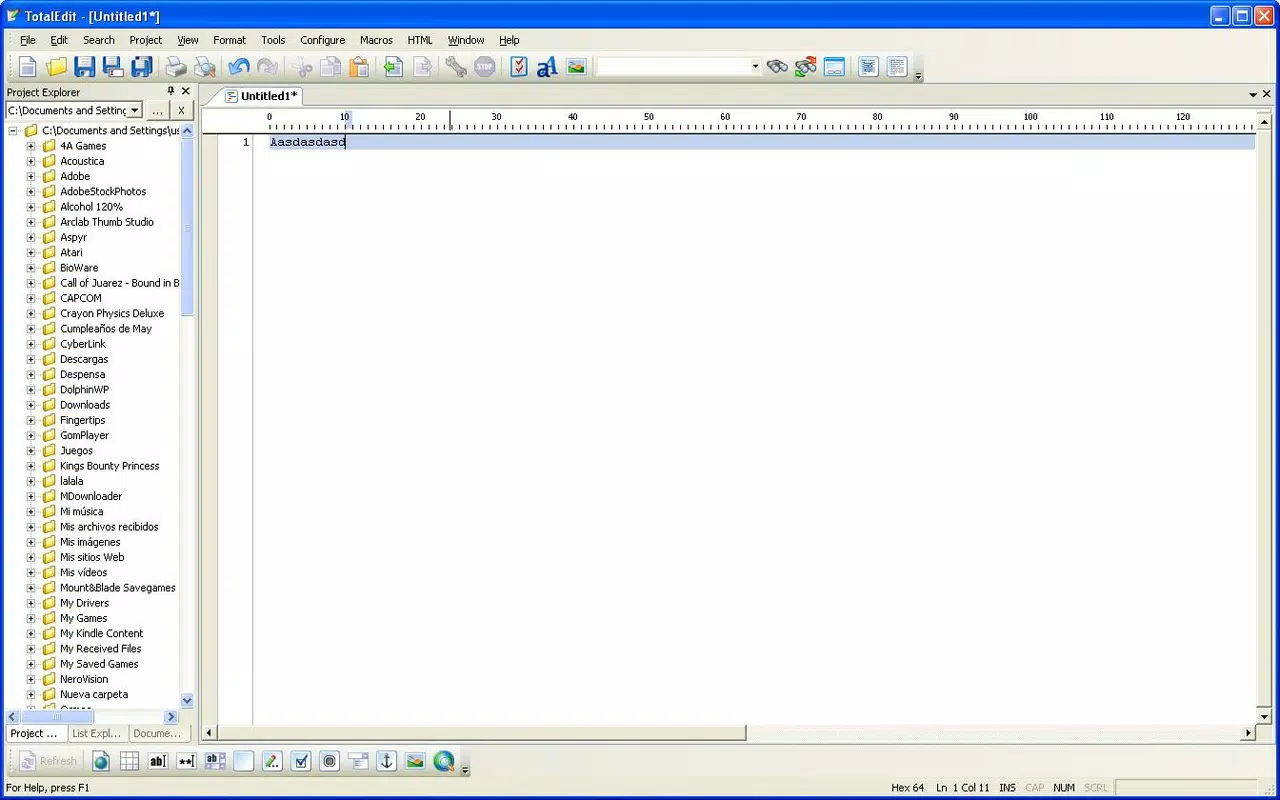Run spell check with the checklist icon
This screenshot has width=1280, height=800.
click(x=518, y=67)
